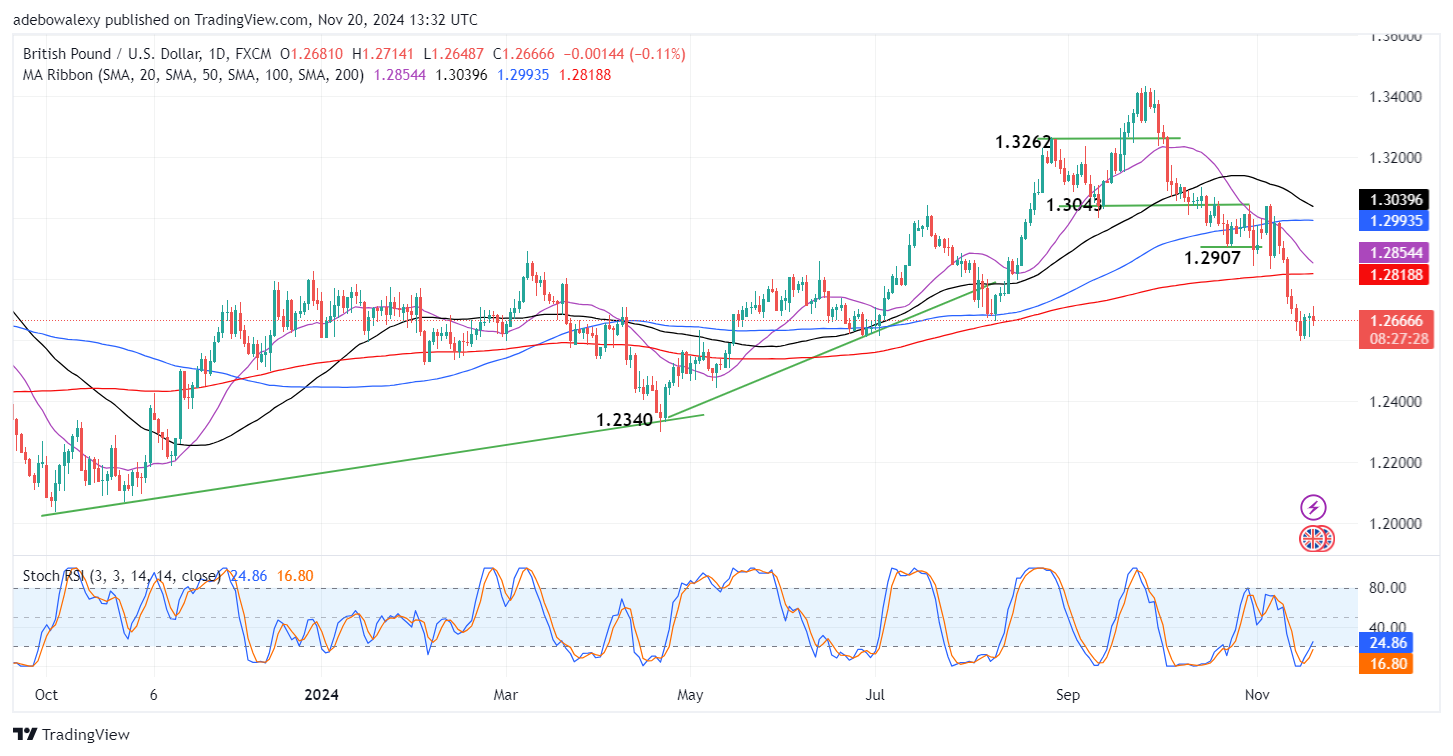1453x756 pixels.
Task: Click the 1.3043 chart annotation
Action: 1075,205
